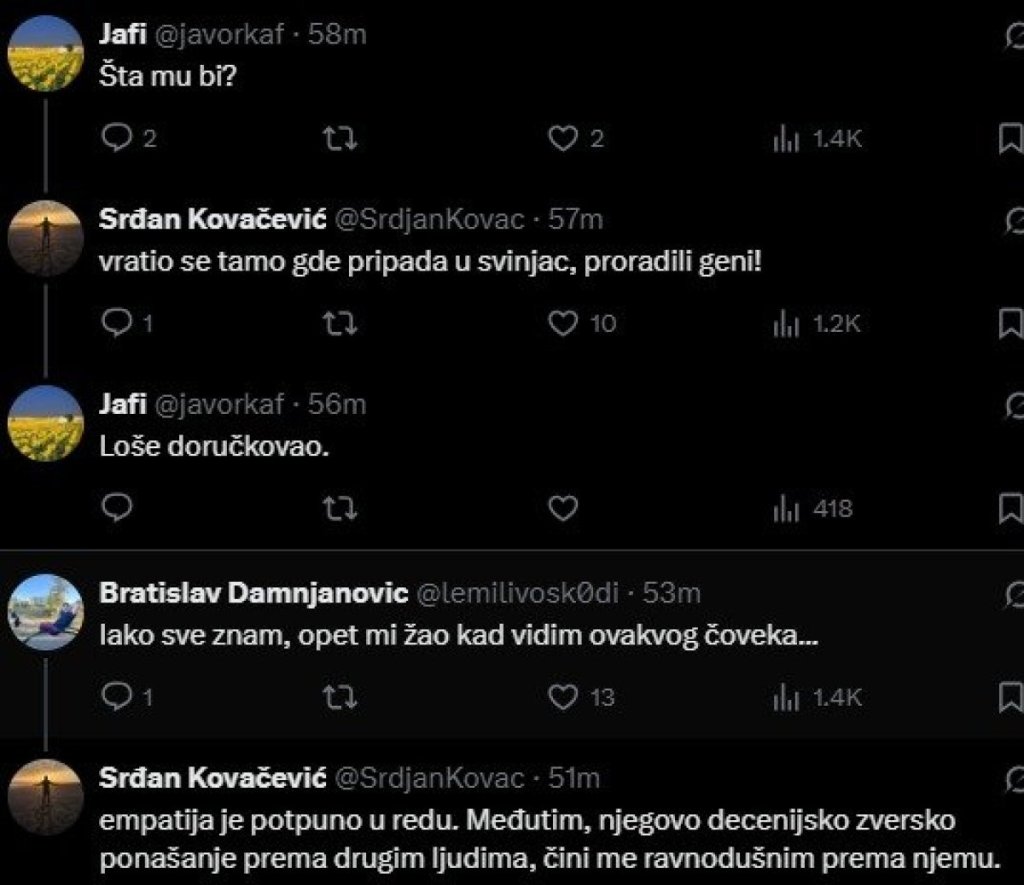
Task: Like Jafi's "Šta mu bi?" tweet
Action: (x=564, y=139)
